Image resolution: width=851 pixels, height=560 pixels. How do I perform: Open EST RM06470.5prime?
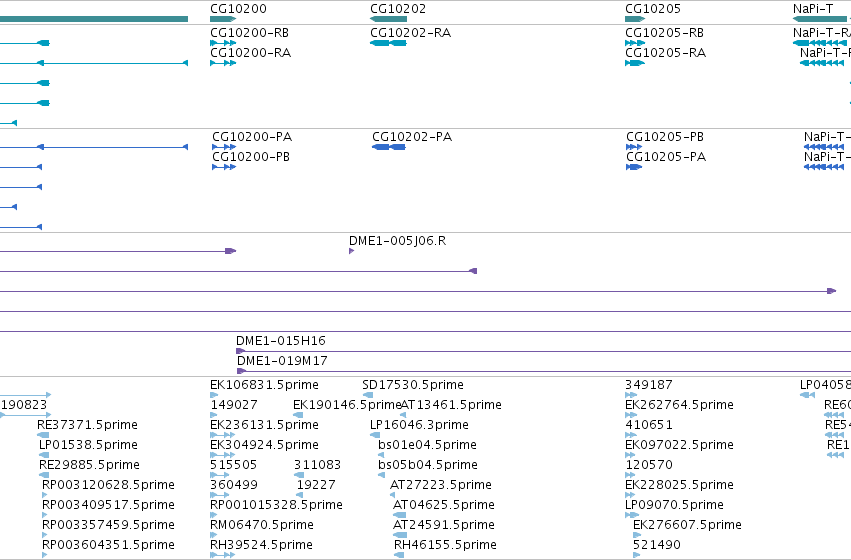pos(262,525)
